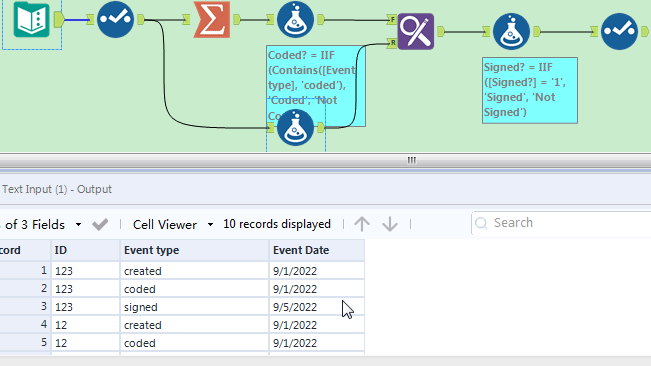The width and height of the screenshot is (651, 366).
Task: Select 'signed' cell in record 3
Action: tap(194, 307)
